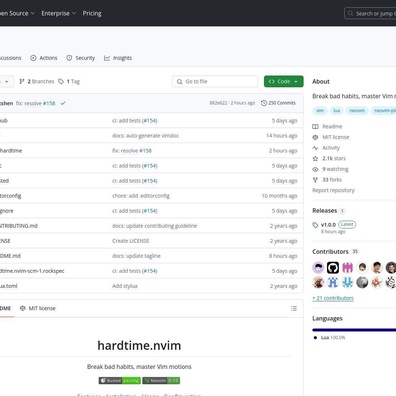The width and height of the screenshot is (396, 396).
Task: Click the Security shield icon
Action: pyautogui.click(x=69, y=58)
